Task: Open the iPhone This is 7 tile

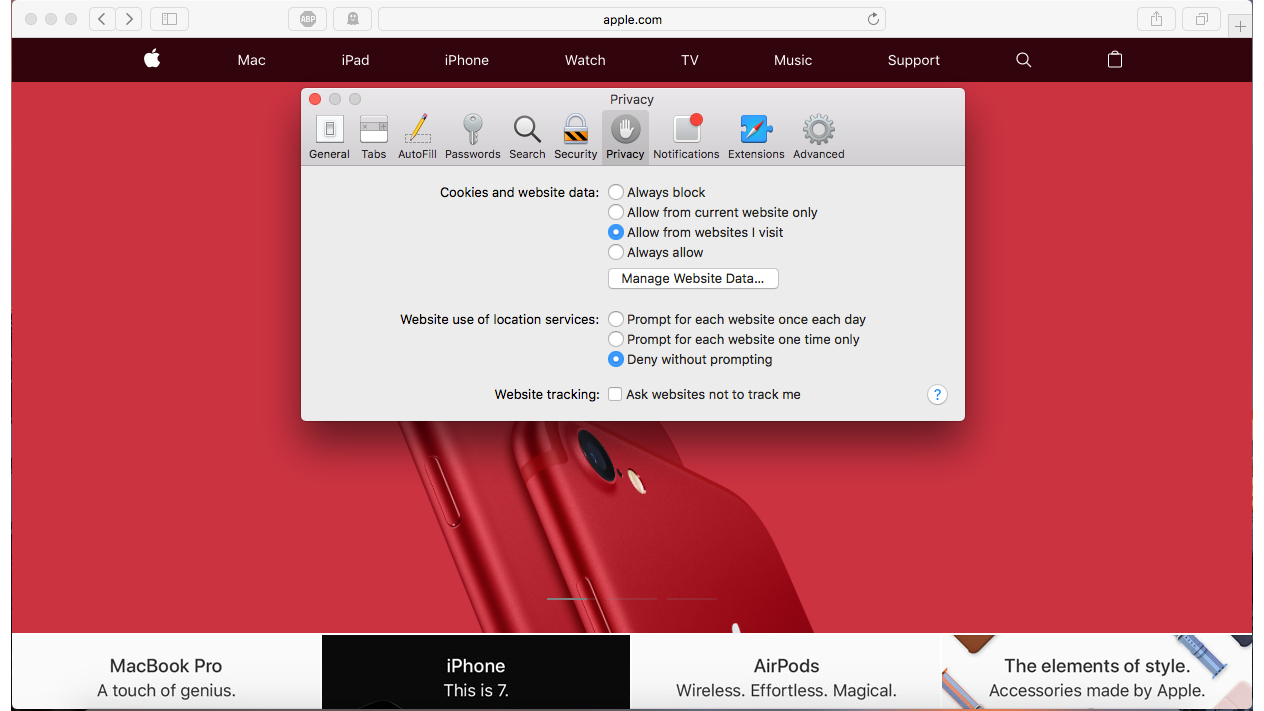Action: pyautogui.click(x=476, y=672)
